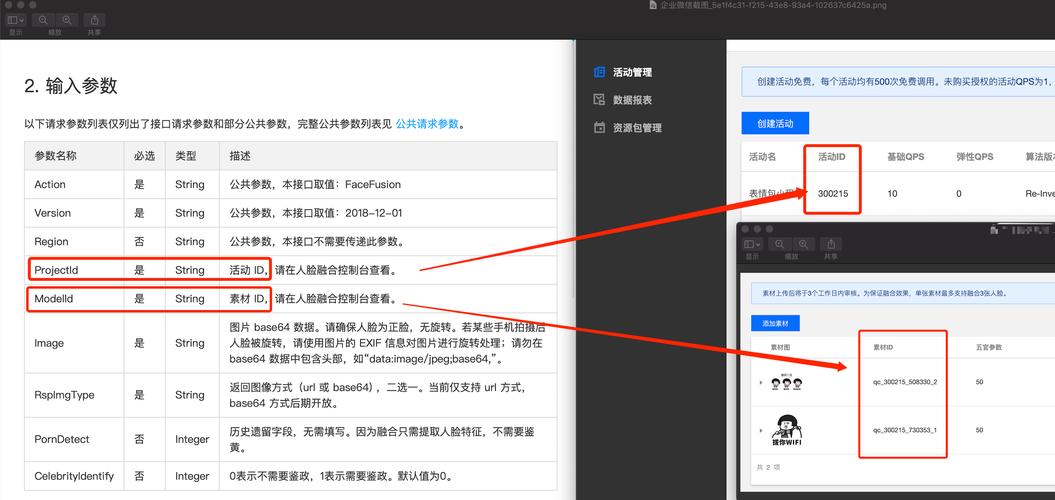Click the 类型 table header
Screen dimensions: 1055x500
pos(192,156)
